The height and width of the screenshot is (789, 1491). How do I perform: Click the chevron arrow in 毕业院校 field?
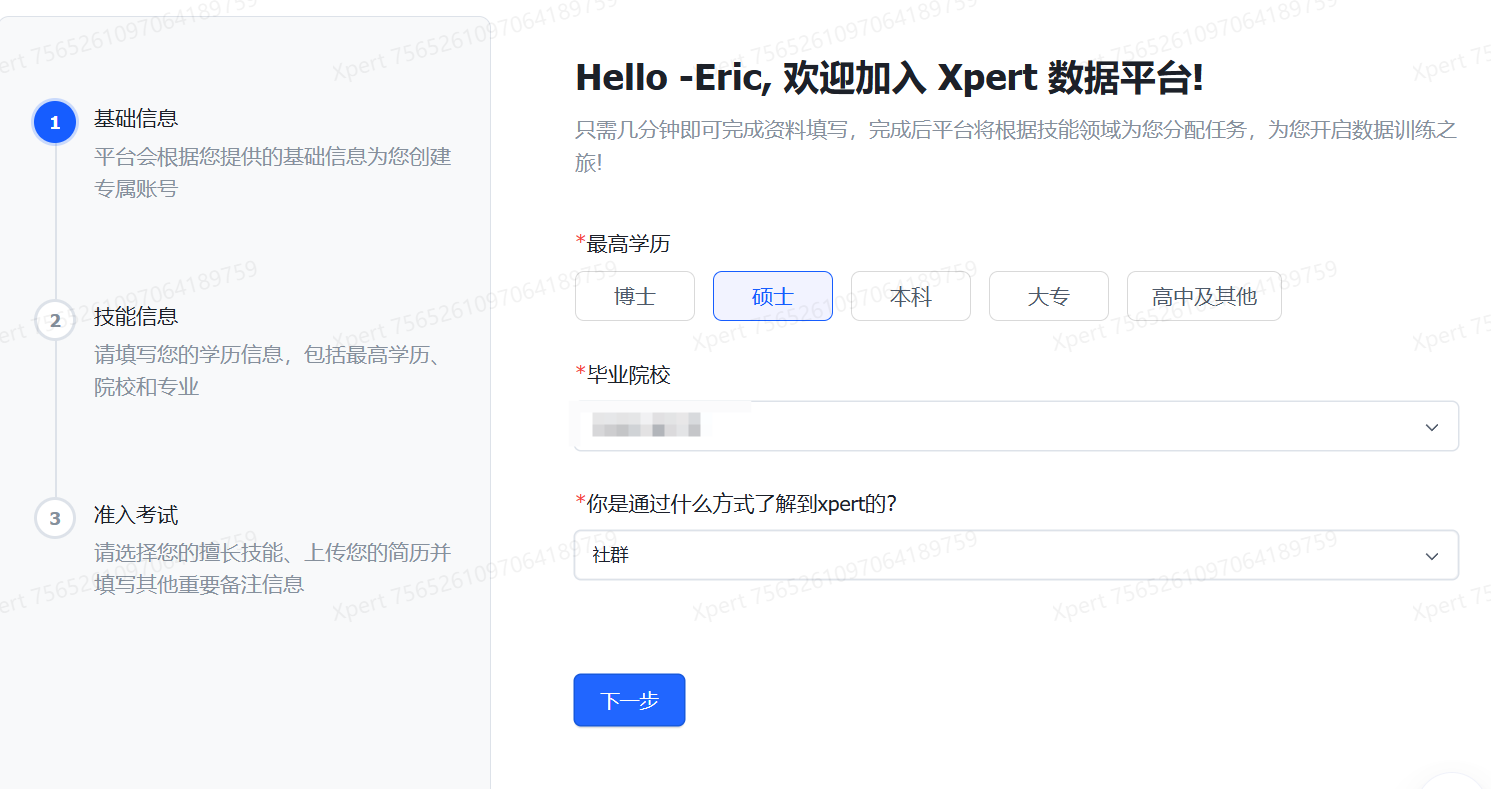tap(1432, 427)
